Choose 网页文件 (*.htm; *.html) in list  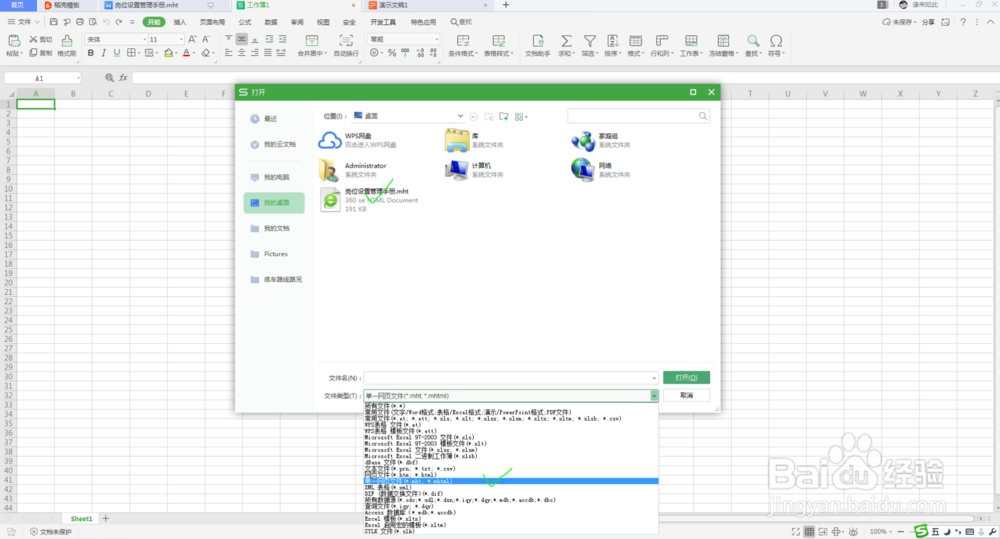pyautogui.click(x=511, y=475)
